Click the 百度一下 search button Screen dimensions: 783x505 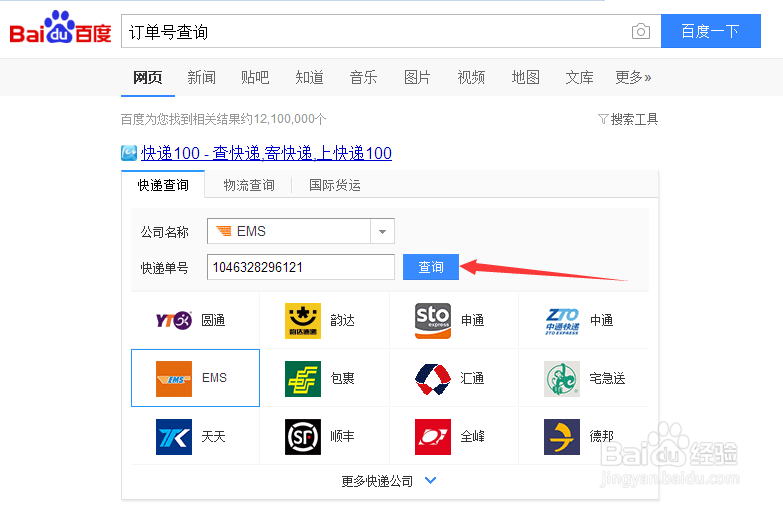point(711,31)
